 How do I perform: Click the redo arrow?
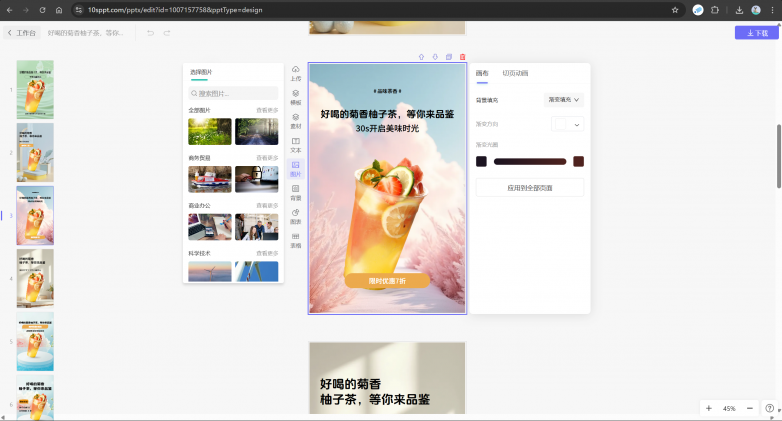click(x=167, y=33)
